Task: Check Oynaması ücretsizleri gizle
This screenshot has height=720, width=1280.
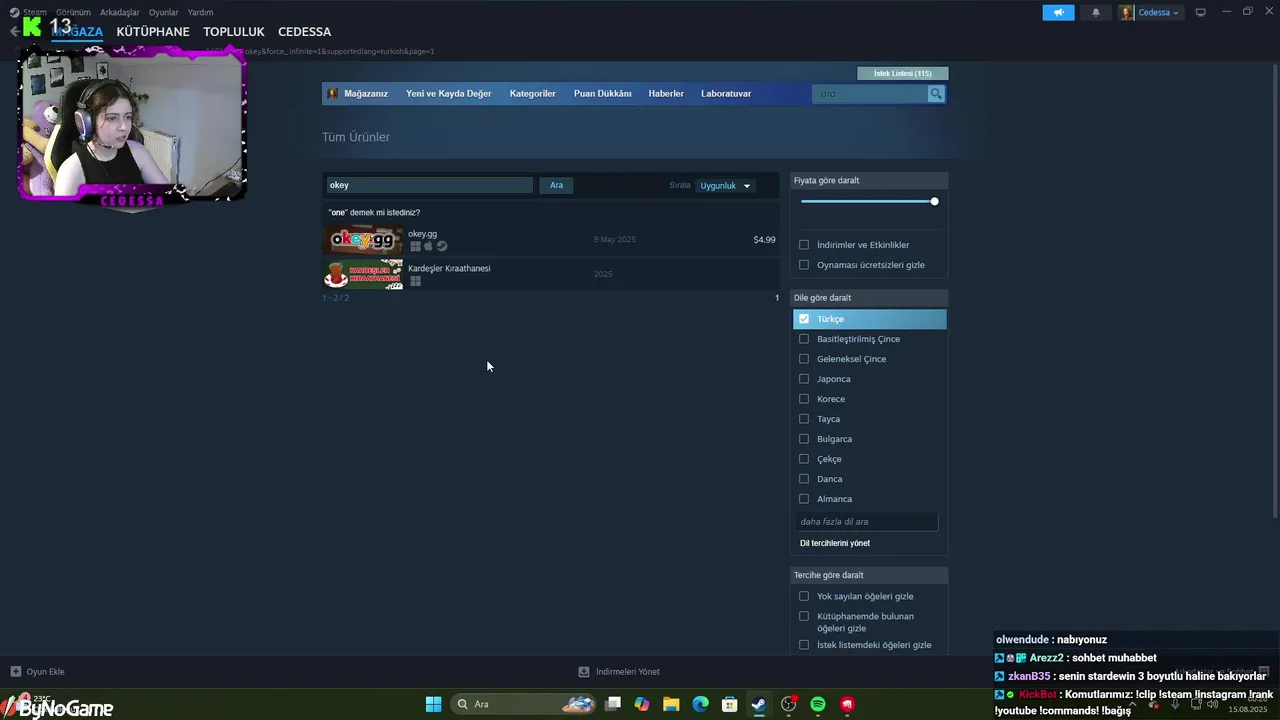Action: coord(804,265)
